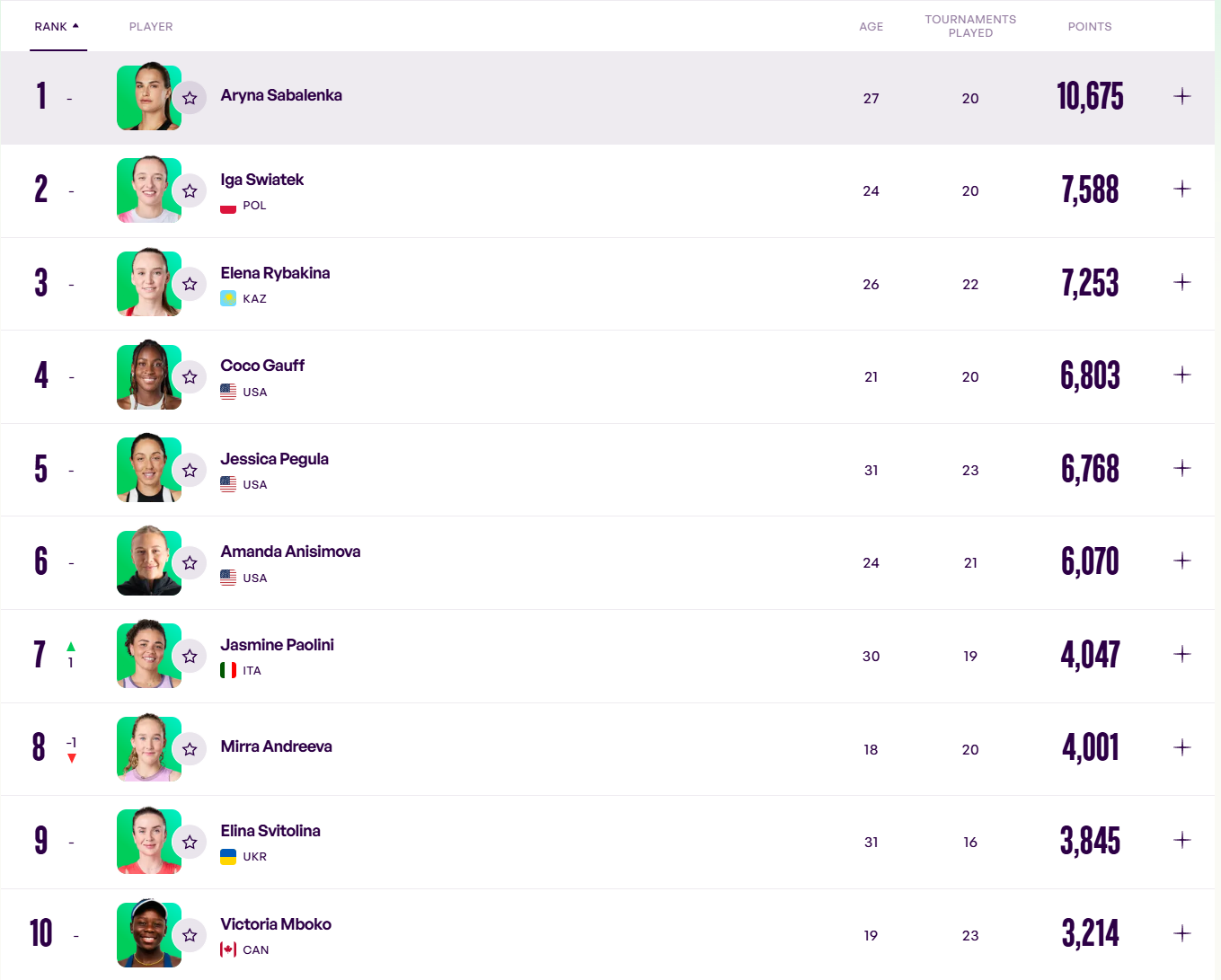
Task: Click the Points column header
Action: coord(1089,27)
